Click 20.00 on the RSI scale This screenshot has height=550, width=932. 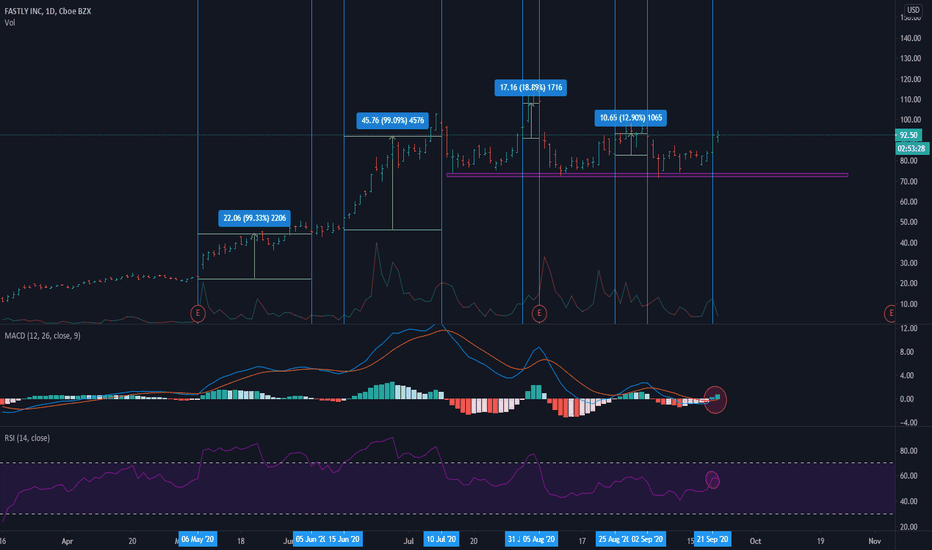coord(908,527)
